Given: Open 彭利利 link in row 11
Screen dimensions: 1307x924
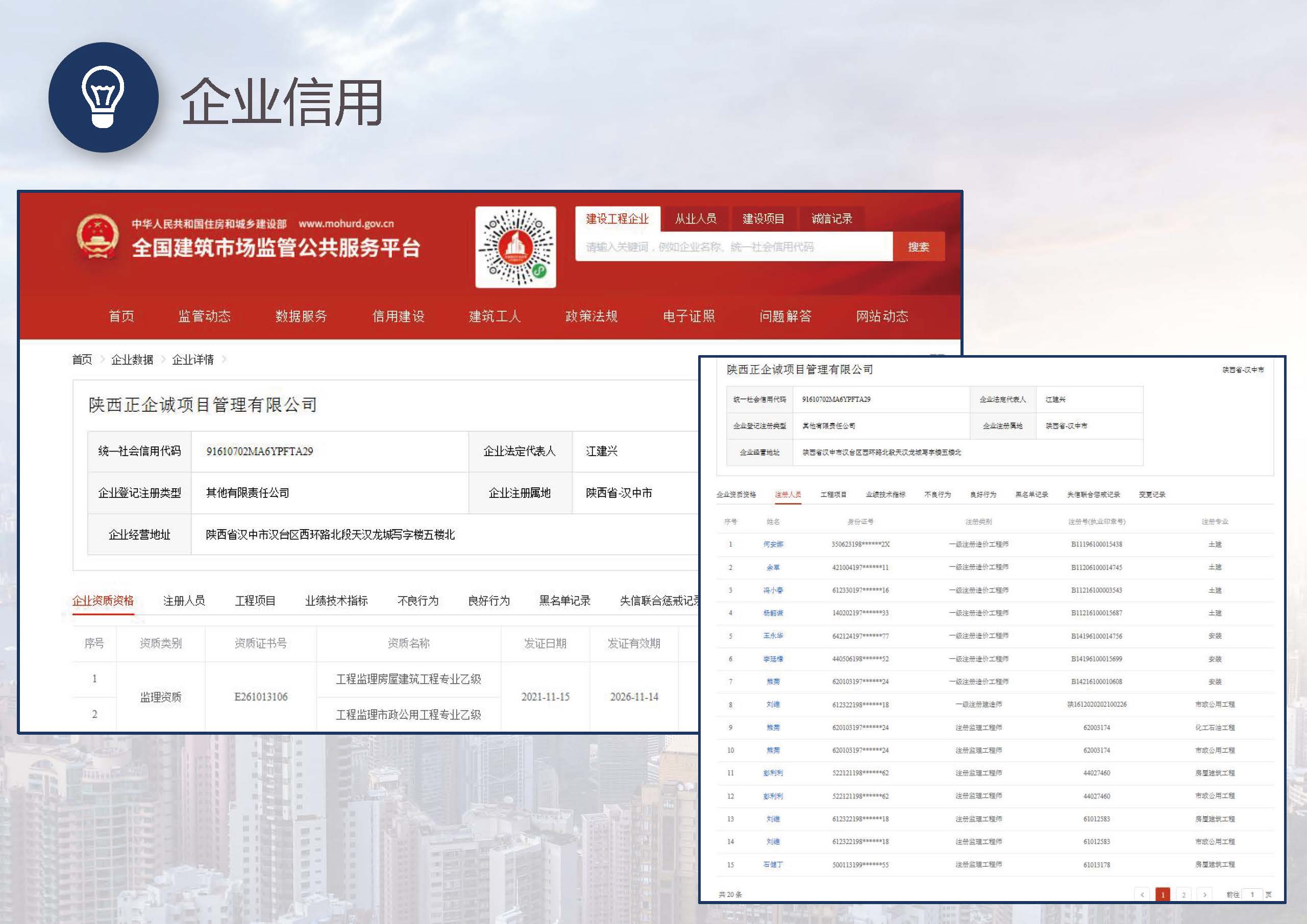Looking at the screenshot, I should [773, 772].
